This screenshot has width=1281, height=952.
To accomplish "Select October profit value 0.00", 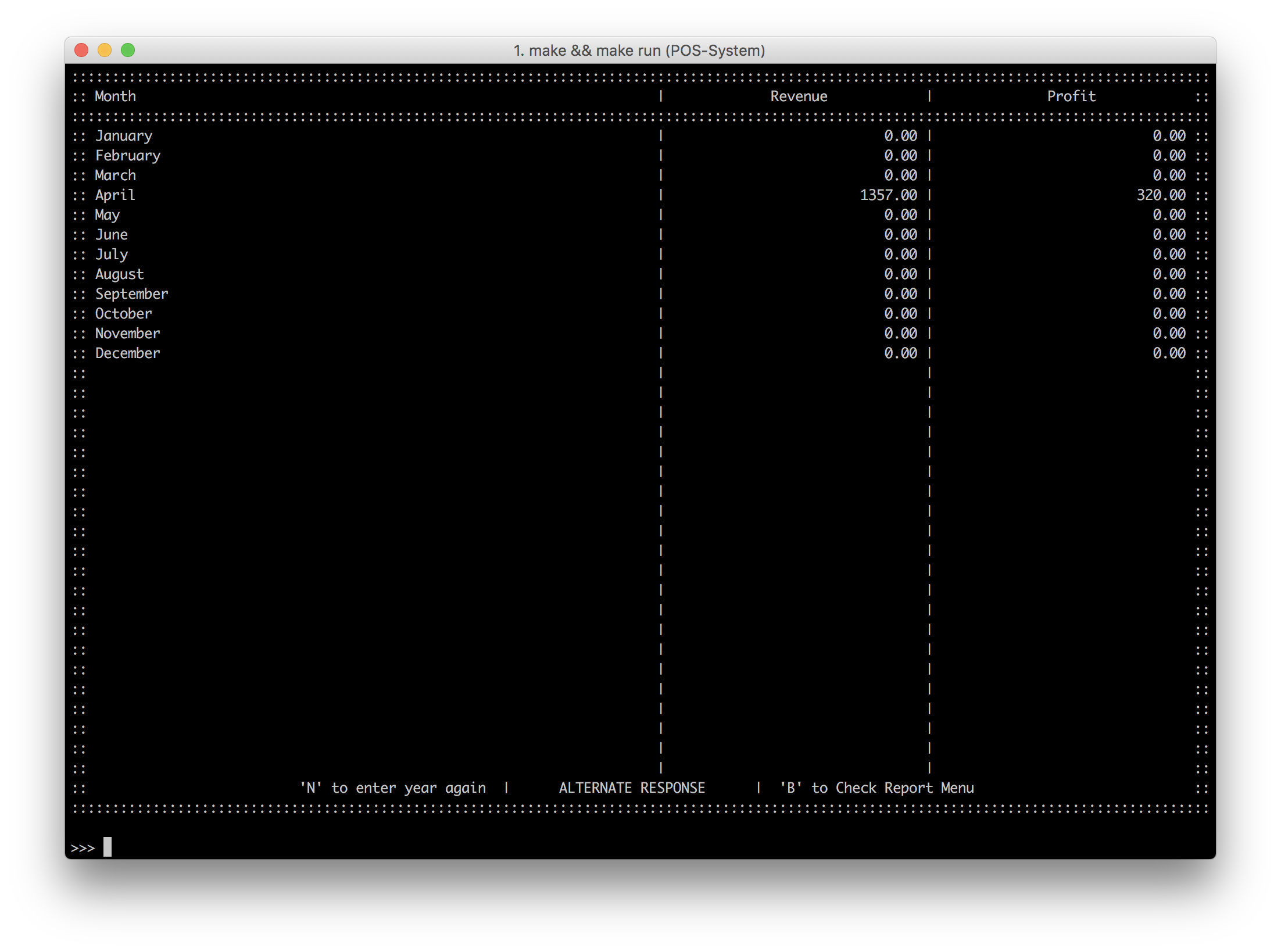I will point(1169,314).
